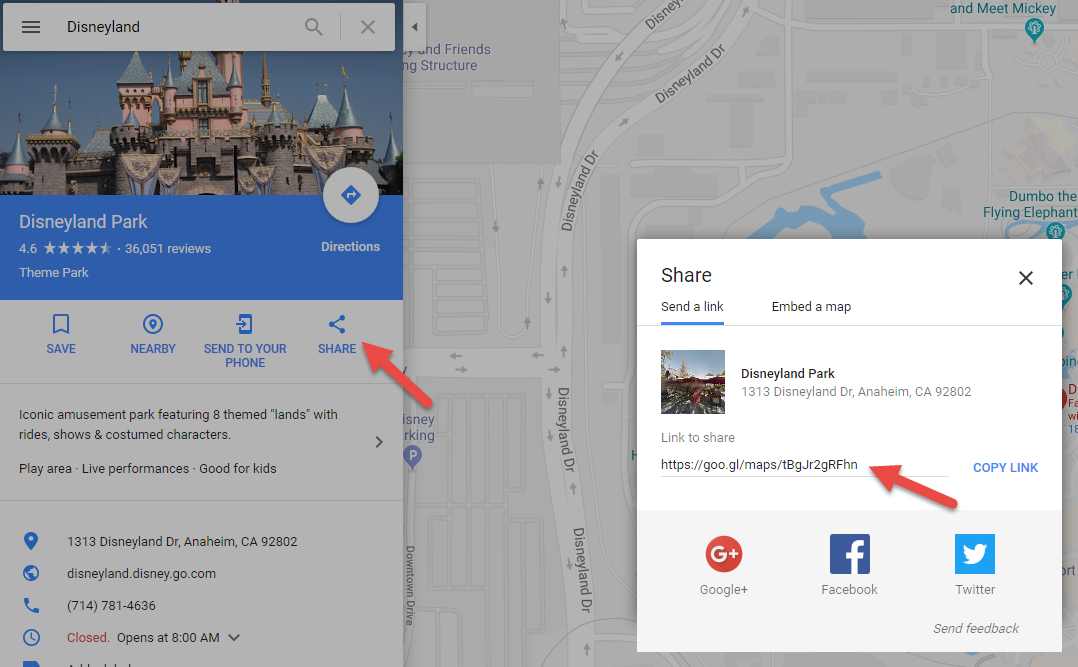Switch to Embed a map tab
The width and height of the screenshot is (1078, 667).
click(811, 307)
